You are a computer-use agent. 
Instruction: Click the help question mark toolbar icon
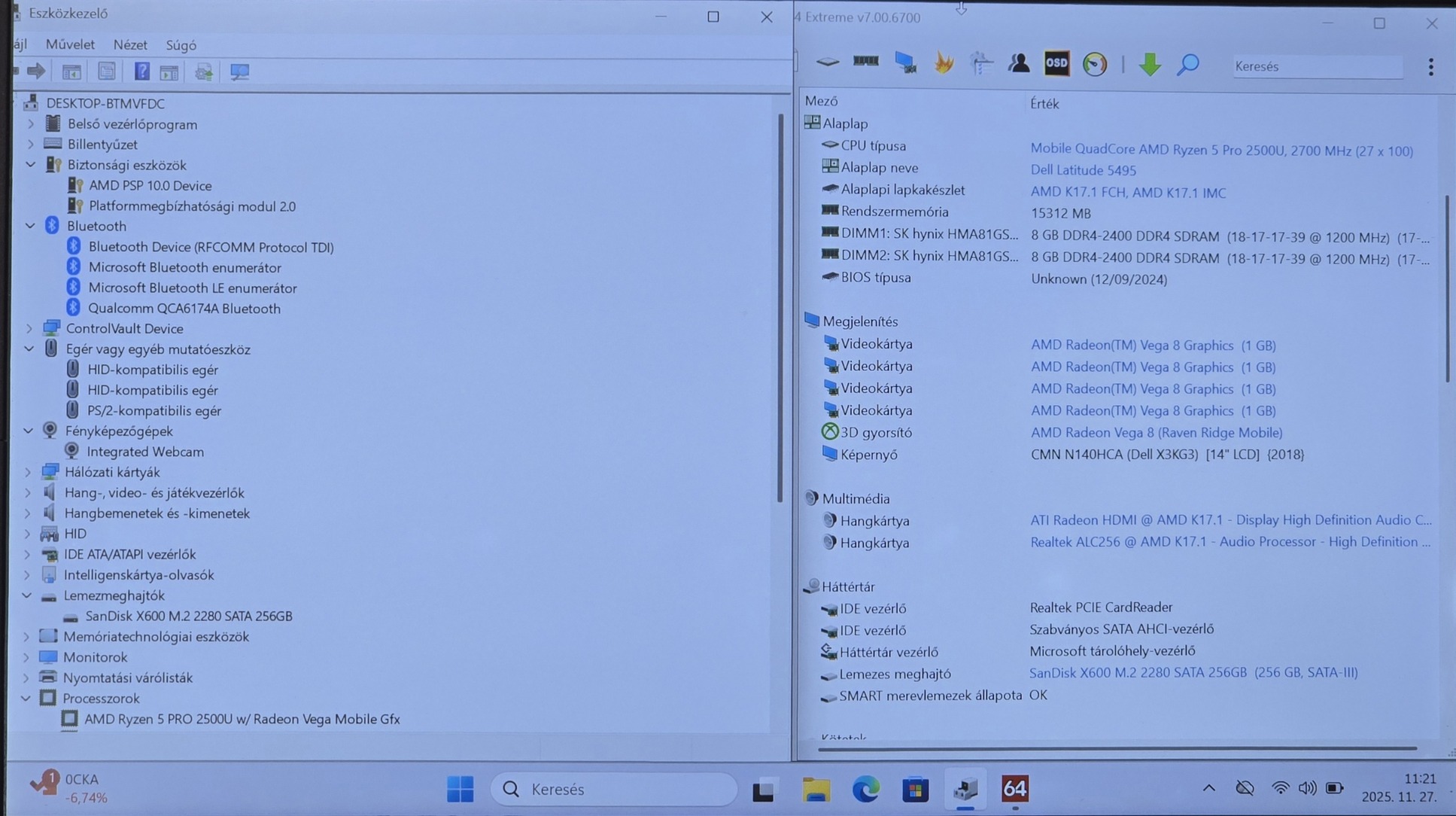point(141,72)
